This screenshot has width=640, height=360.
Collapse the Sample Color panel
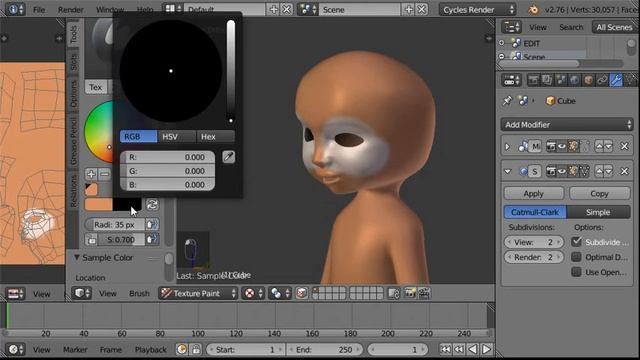(x=77, y=258)
